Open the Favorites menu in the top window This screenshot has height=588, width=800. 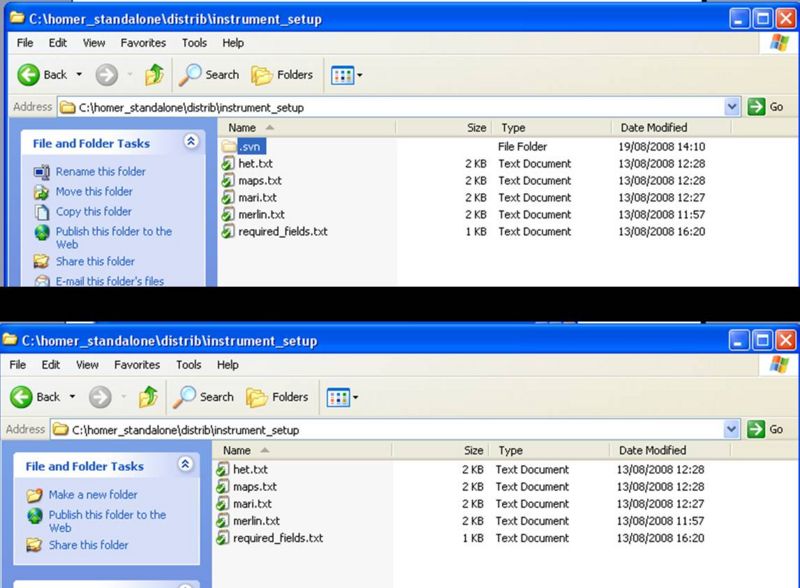143,44
